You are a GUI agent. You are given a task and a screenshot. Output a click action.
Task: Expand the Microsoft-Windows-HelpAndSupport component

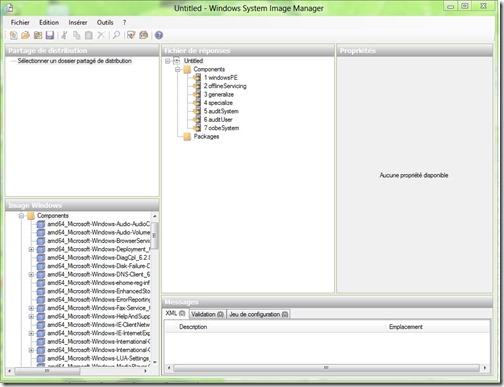pyautogui.click(x=31, y=316)
